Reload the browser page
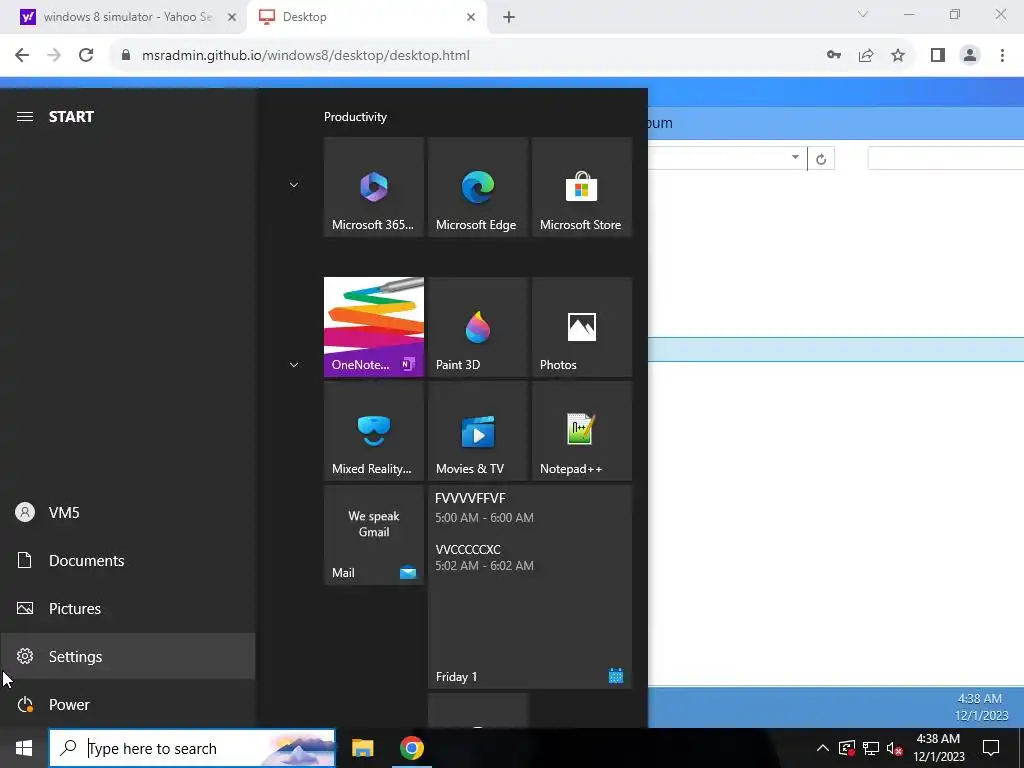 pos(86,56)
